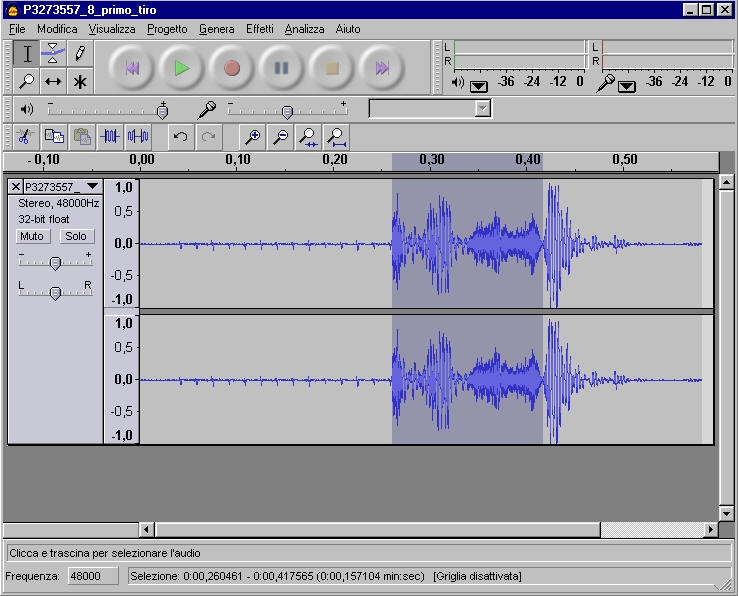Select the Zoom magnifier tool
Viewport: 738px width, 596px height.
pos(27,81)
